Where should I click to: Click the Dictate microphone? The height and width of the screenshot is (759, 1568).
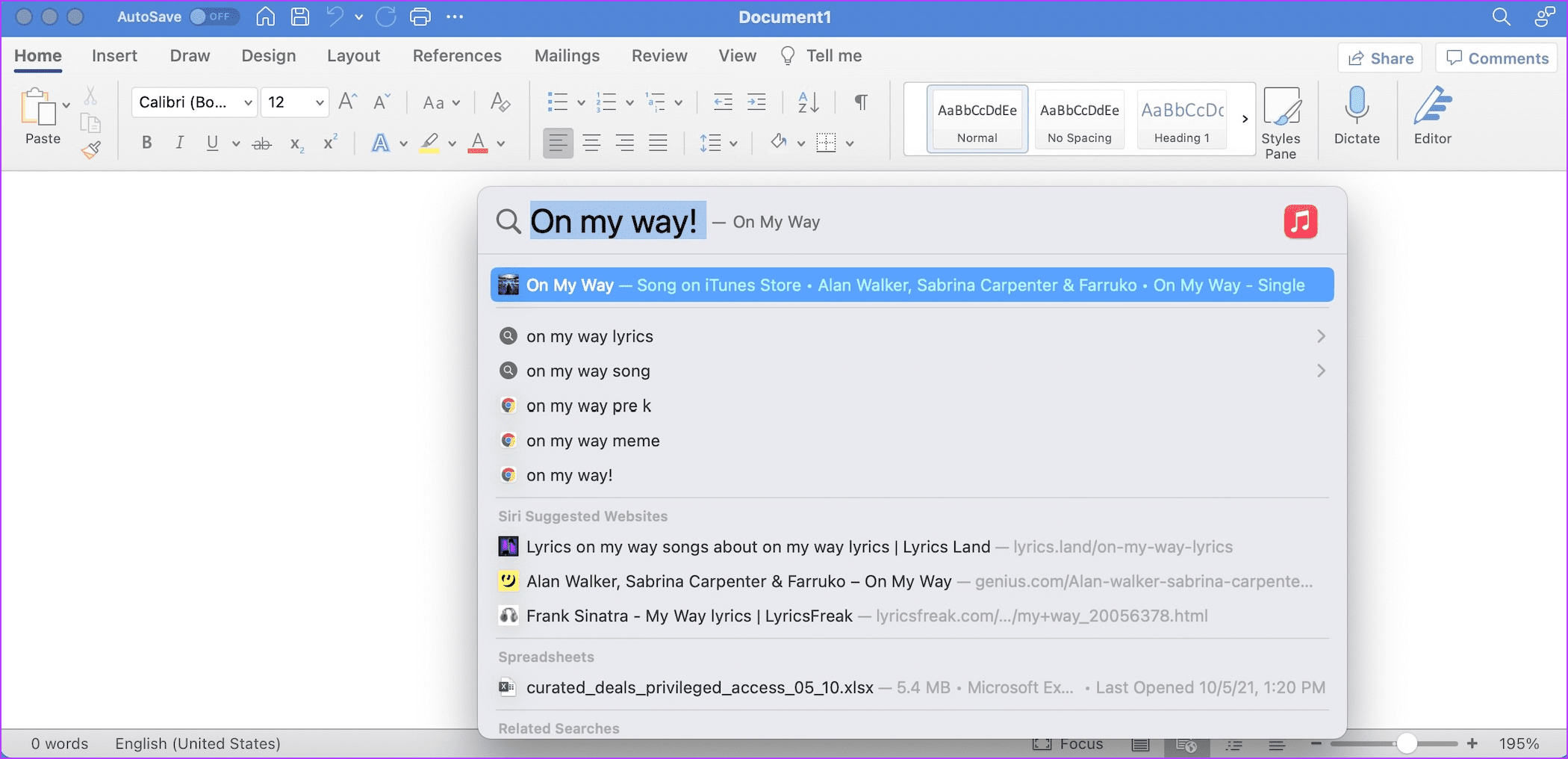click(1357, 116)
